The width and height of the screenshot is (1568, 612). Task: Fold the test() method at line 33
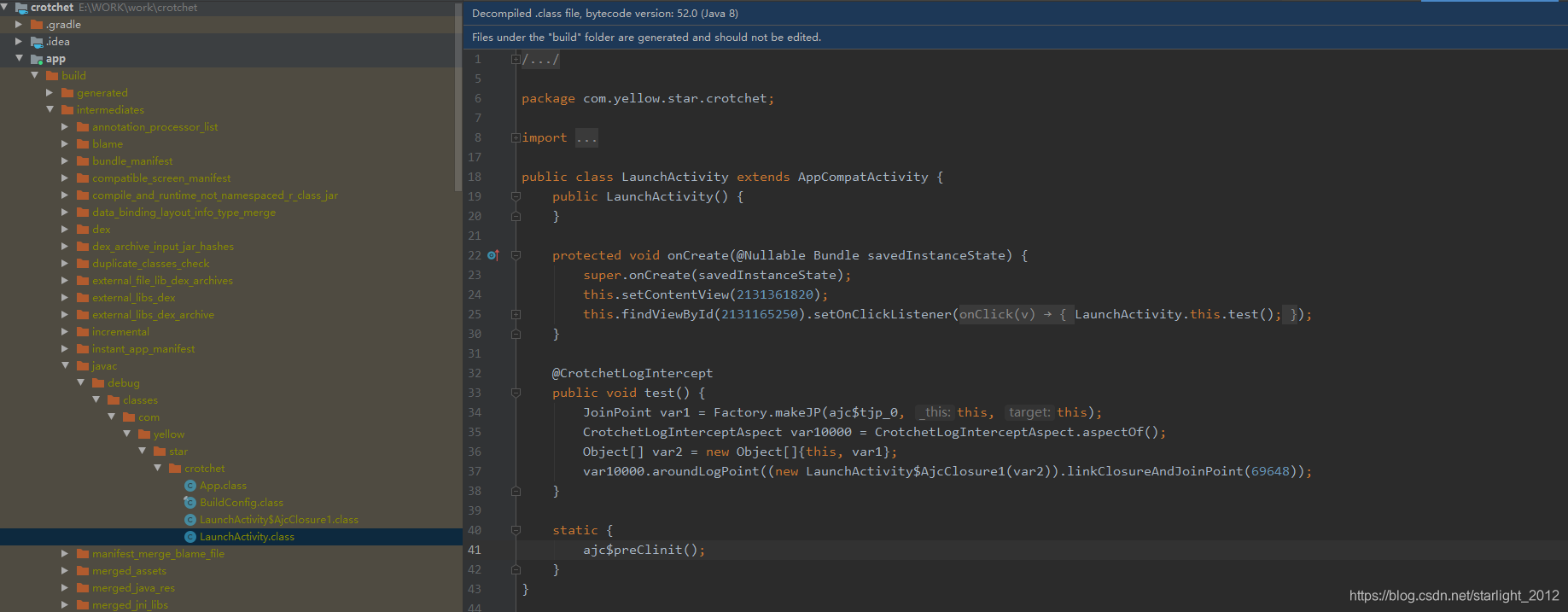tap(516, 393)
